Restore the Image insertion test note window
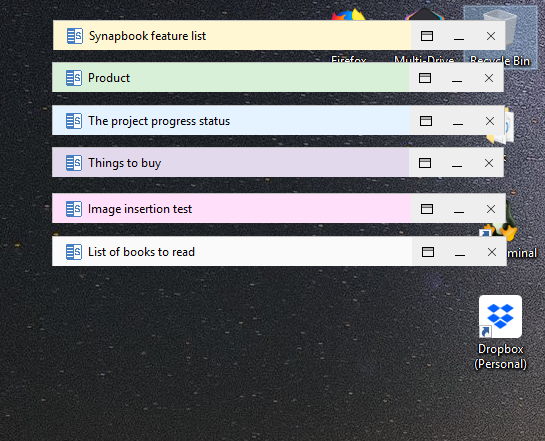 click(427, 209)
